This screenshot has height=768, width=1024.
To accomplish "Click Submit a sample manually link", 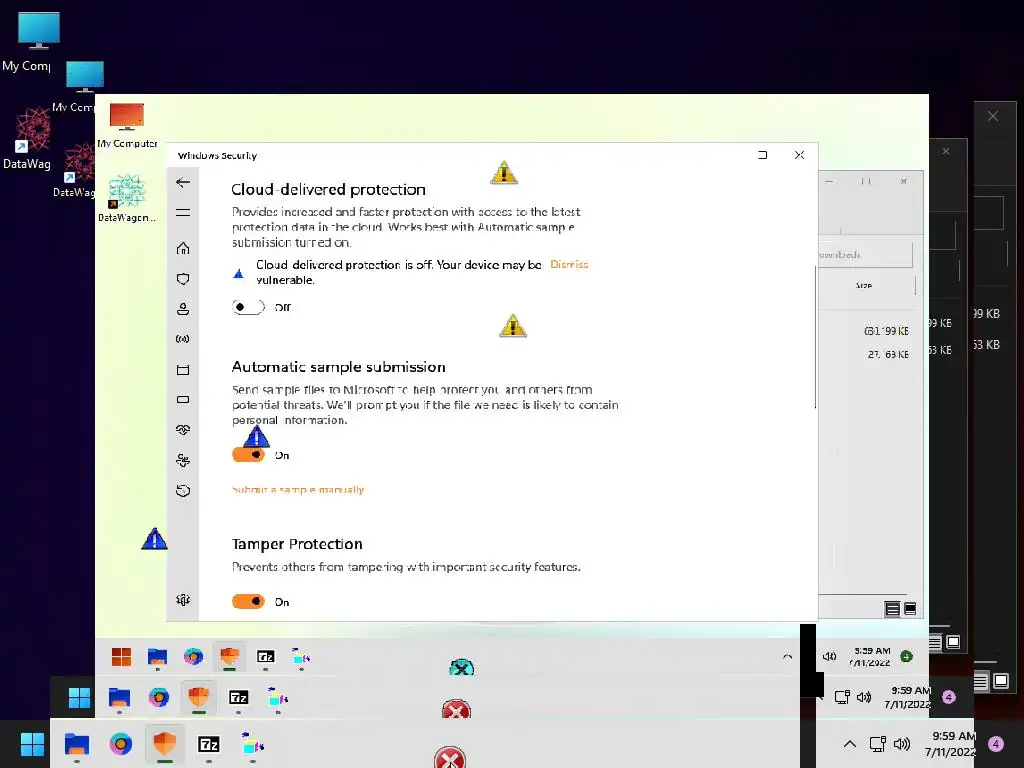I will pos(298,490).
